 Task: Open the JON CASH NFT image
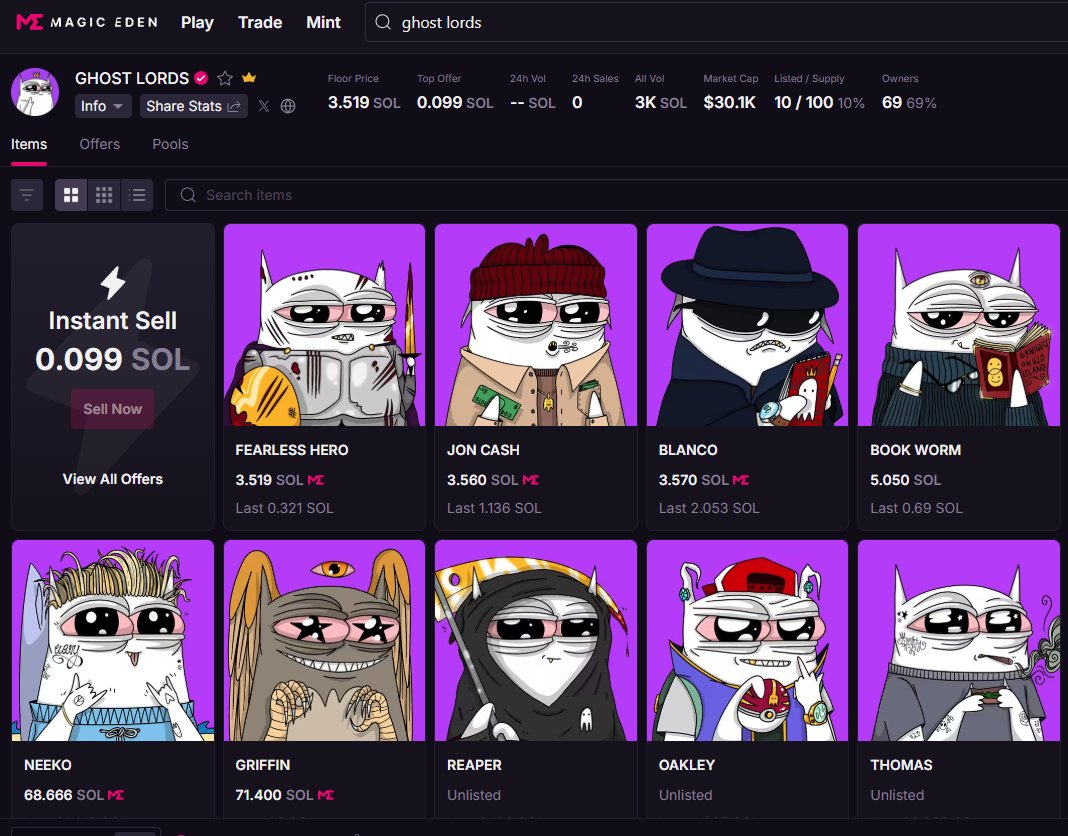(x=536, y=325)
